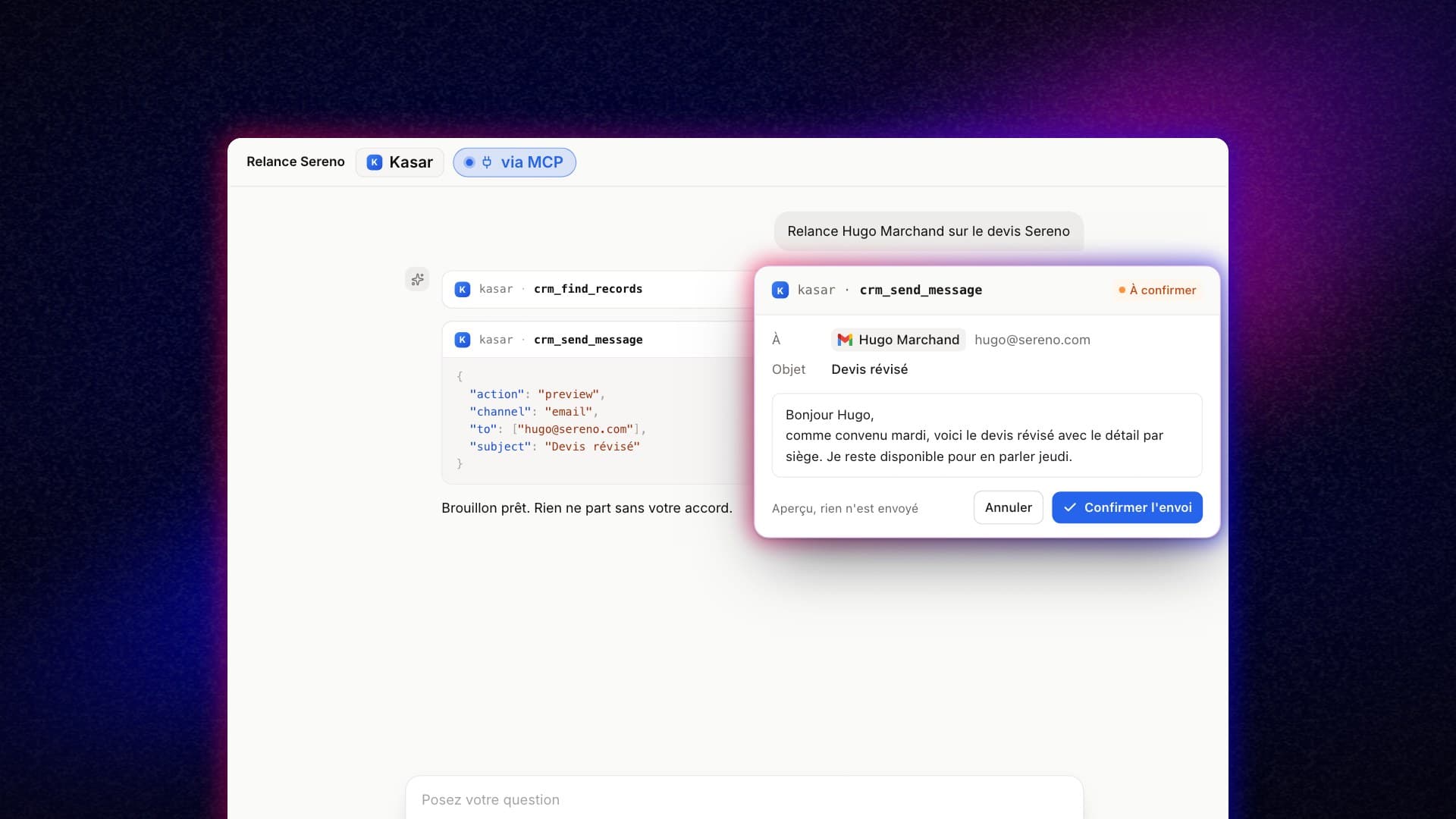The image size is (1456, 819).
Task: Cancel the message with the Annuler button
Action: 1008,507
